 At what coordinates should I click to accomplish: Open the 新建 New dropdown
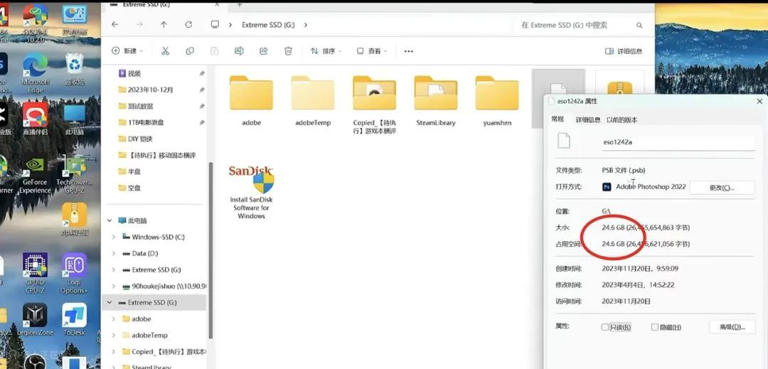127,51
